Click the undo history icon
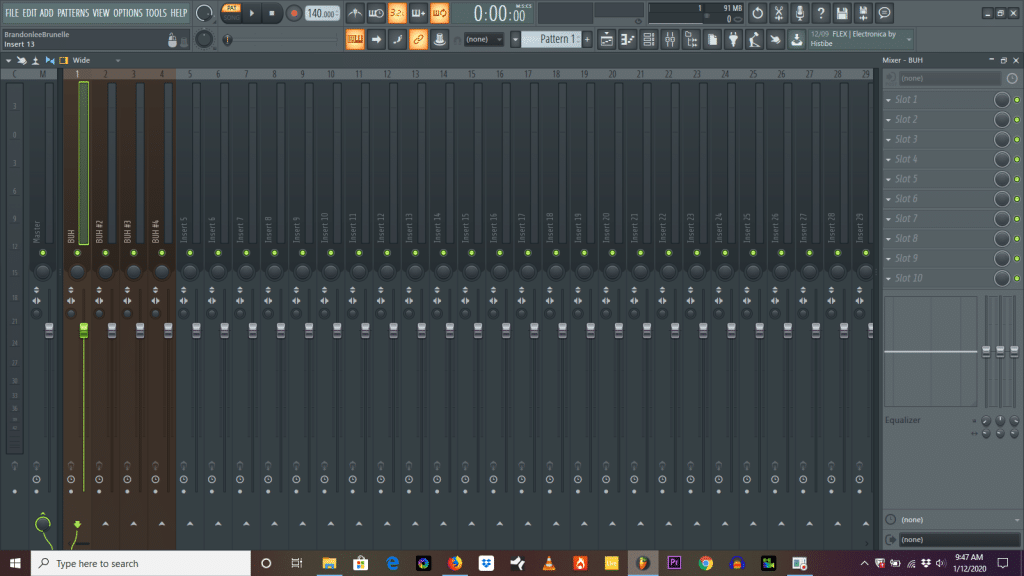The height and width of the screenshot is (576, 1024). tap(758, 13)
